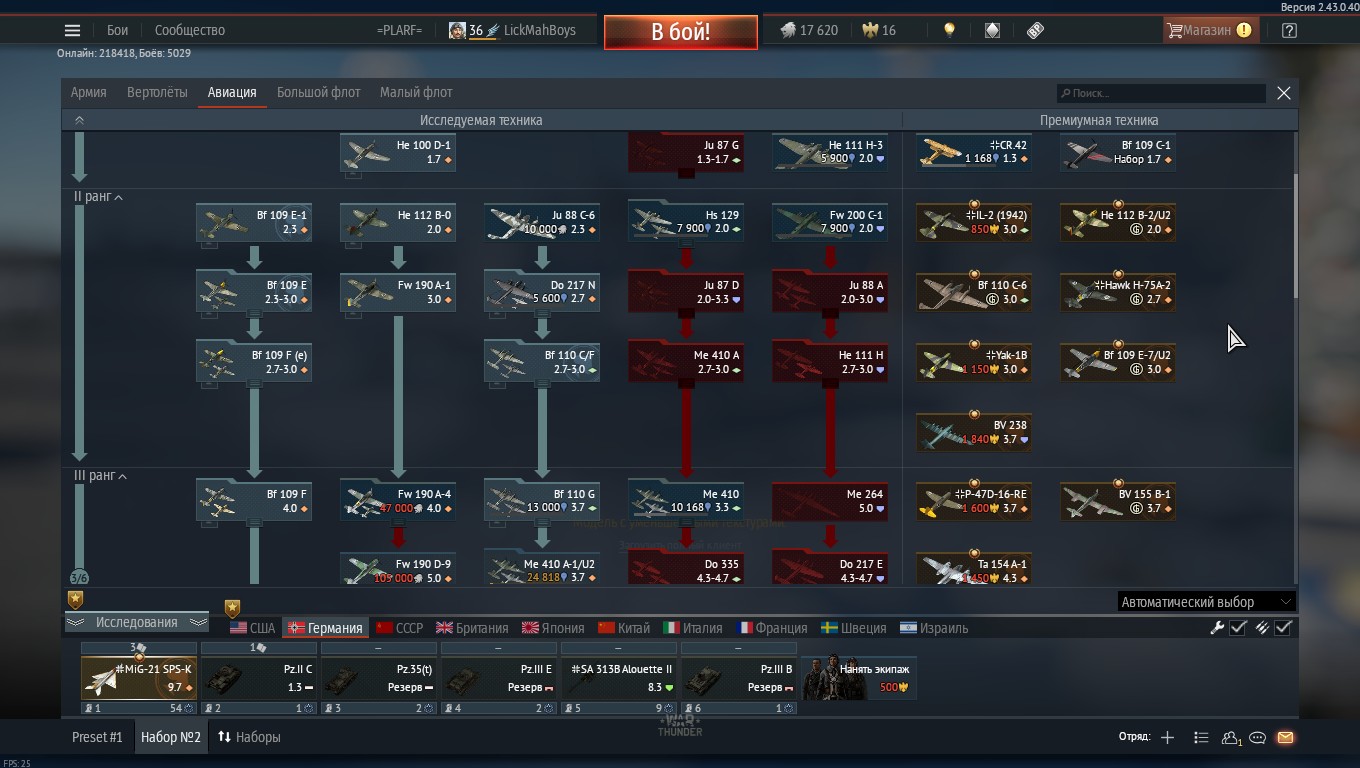
Task: Click the Исследования panel right chevron
Action: (198, 622)
